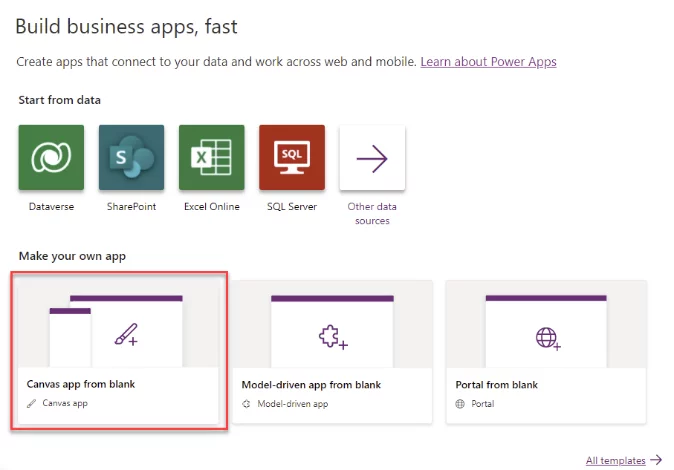
Task: Select the SharePoint data source icon
Action: pos(132,157)
